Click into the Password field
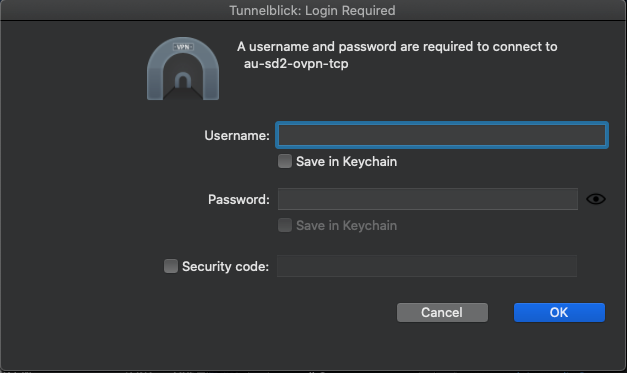Image resolution: width=627 pixels, height=373 pixels. tap(427, 199)
